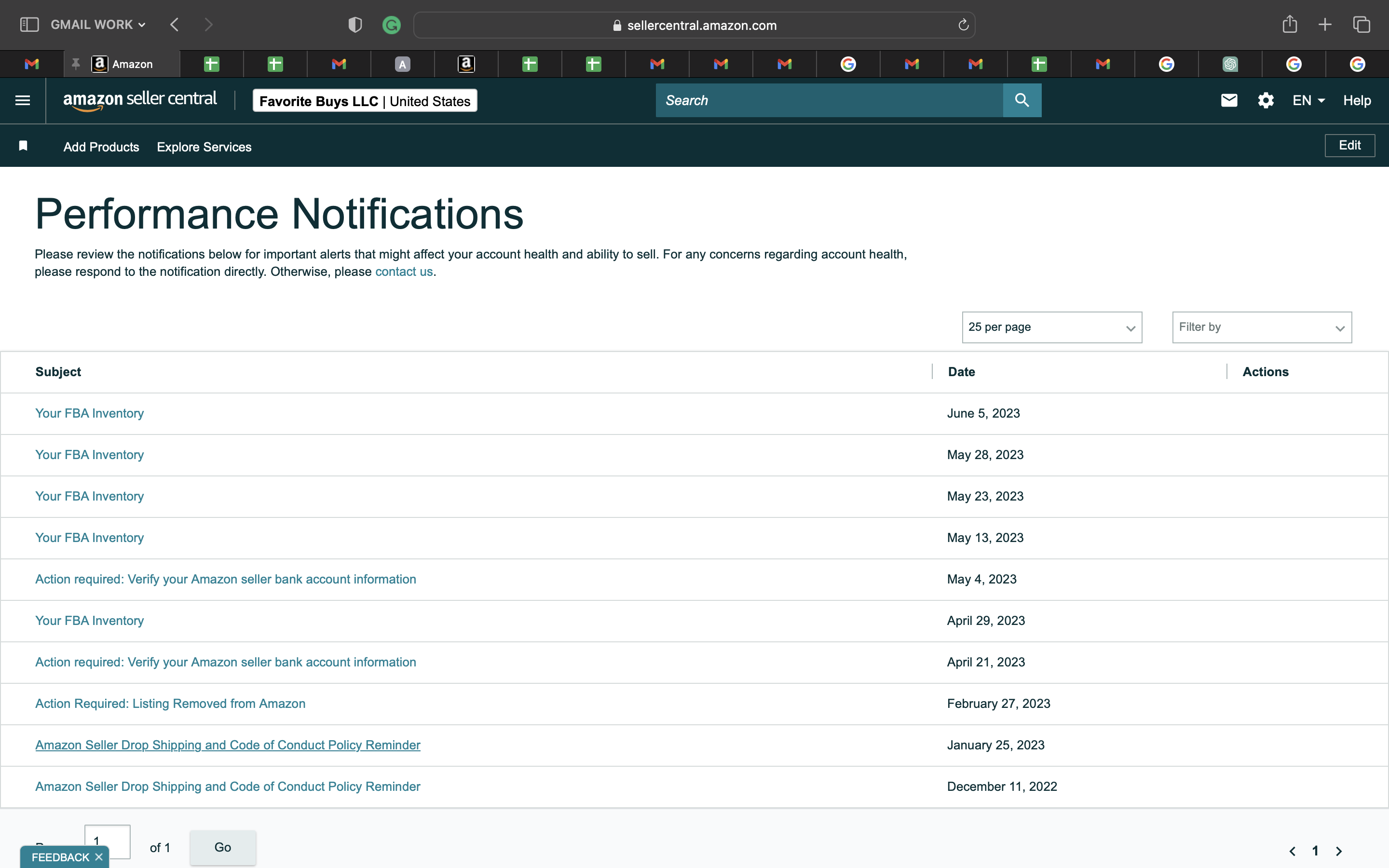Open the Filter by dropdown
The width and height of the screenshot is (1389, 868).
[1262, 327]
